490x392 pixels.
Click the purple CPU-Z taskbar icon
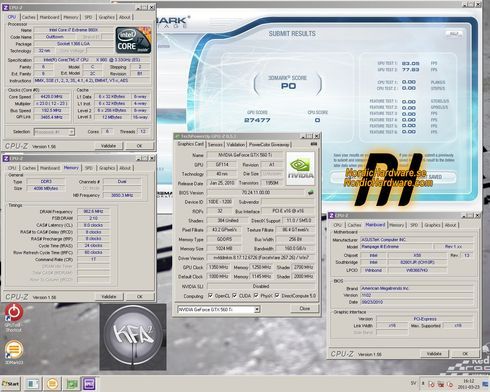89,384
